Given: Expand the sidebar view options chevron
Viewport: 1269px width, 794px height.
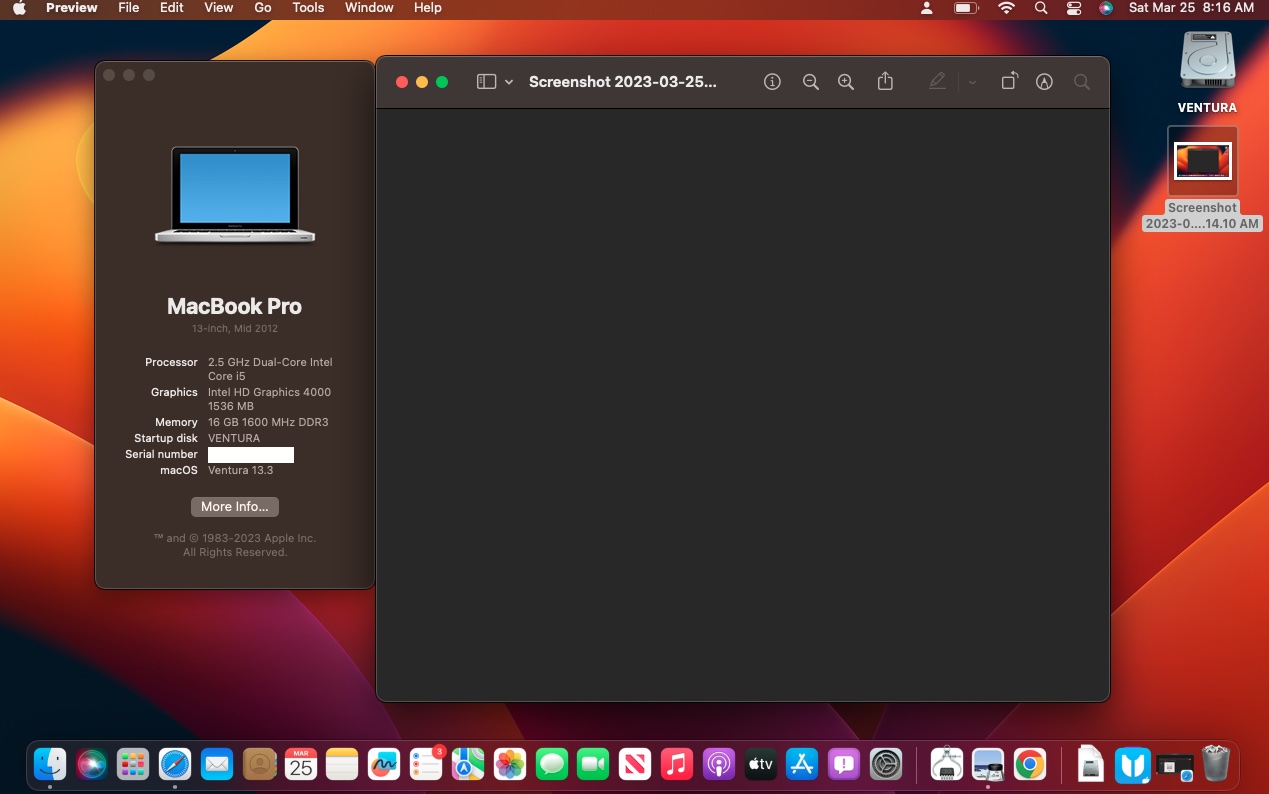Looking at the screenshot, I should pos(509,82).
